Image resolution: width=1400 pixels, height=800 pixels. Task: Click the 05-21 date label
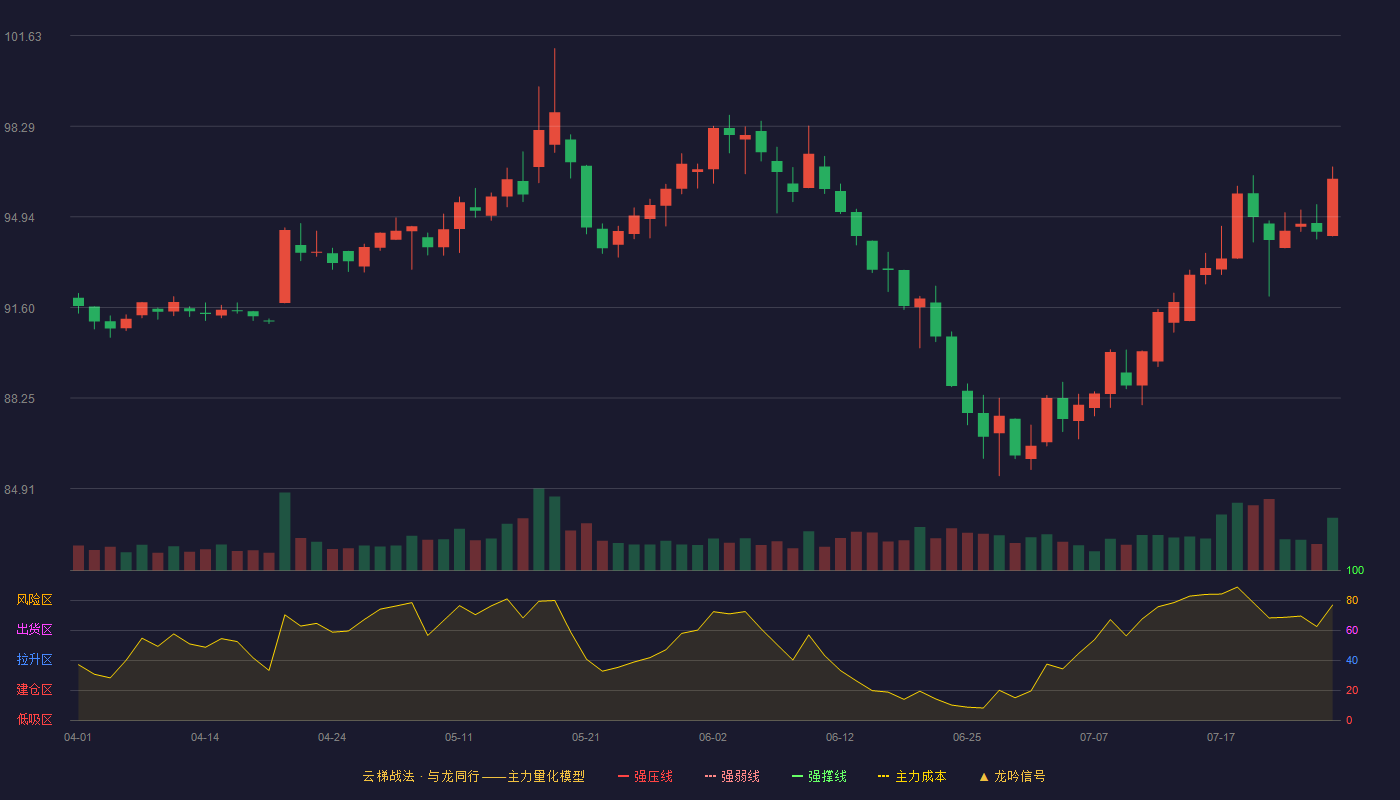coord(586,737)
